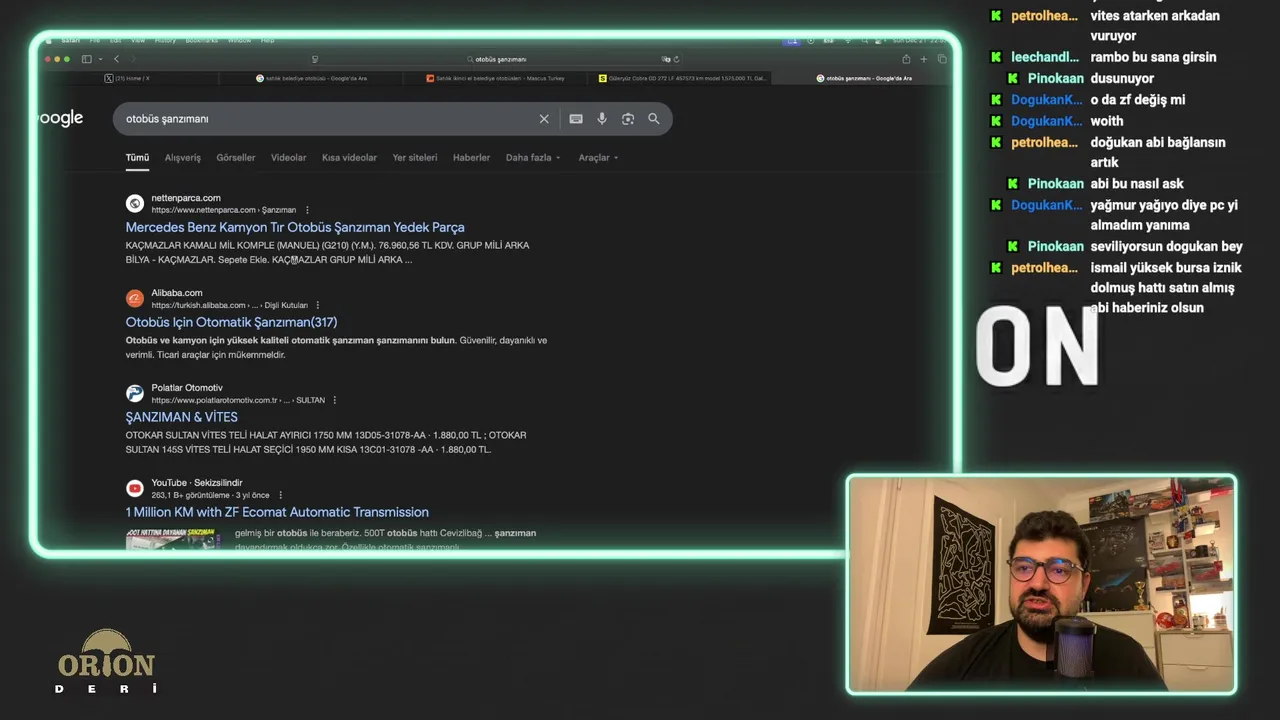Switch to the Videolar search tab
1280x720 pixels.
289,158
